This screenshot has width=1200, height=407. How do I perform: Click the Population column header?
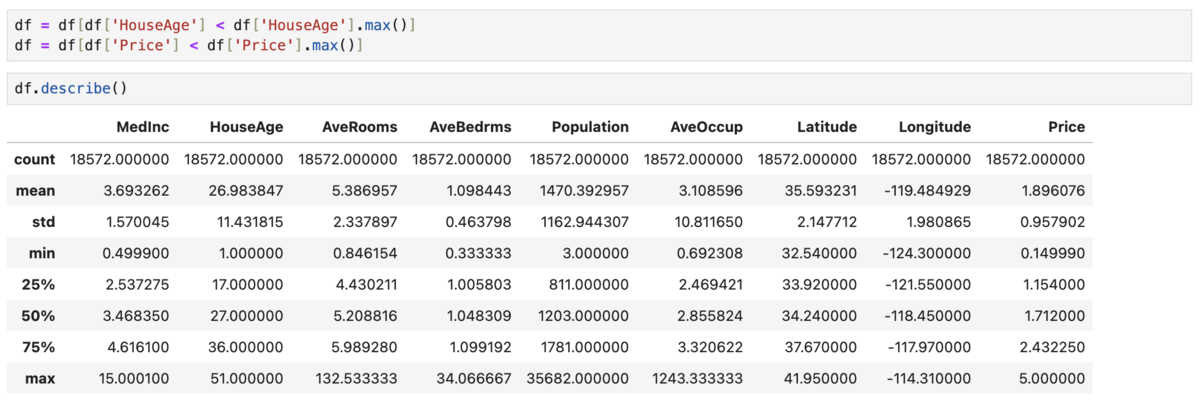point(590,127)
